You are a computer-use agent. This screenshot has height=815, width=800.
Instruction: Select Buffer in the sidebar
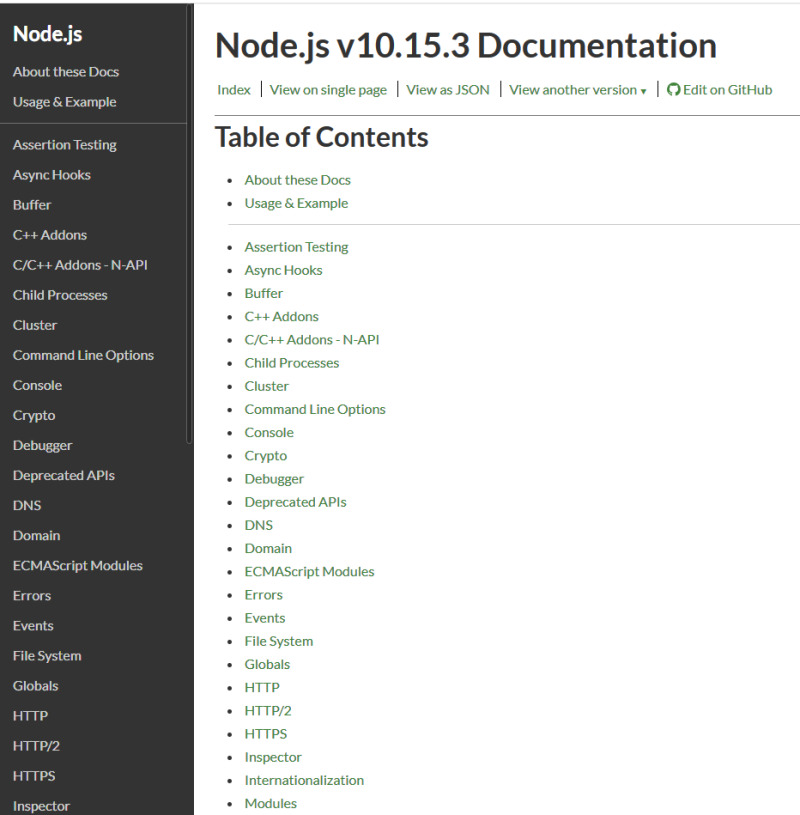tap(32, 205)
